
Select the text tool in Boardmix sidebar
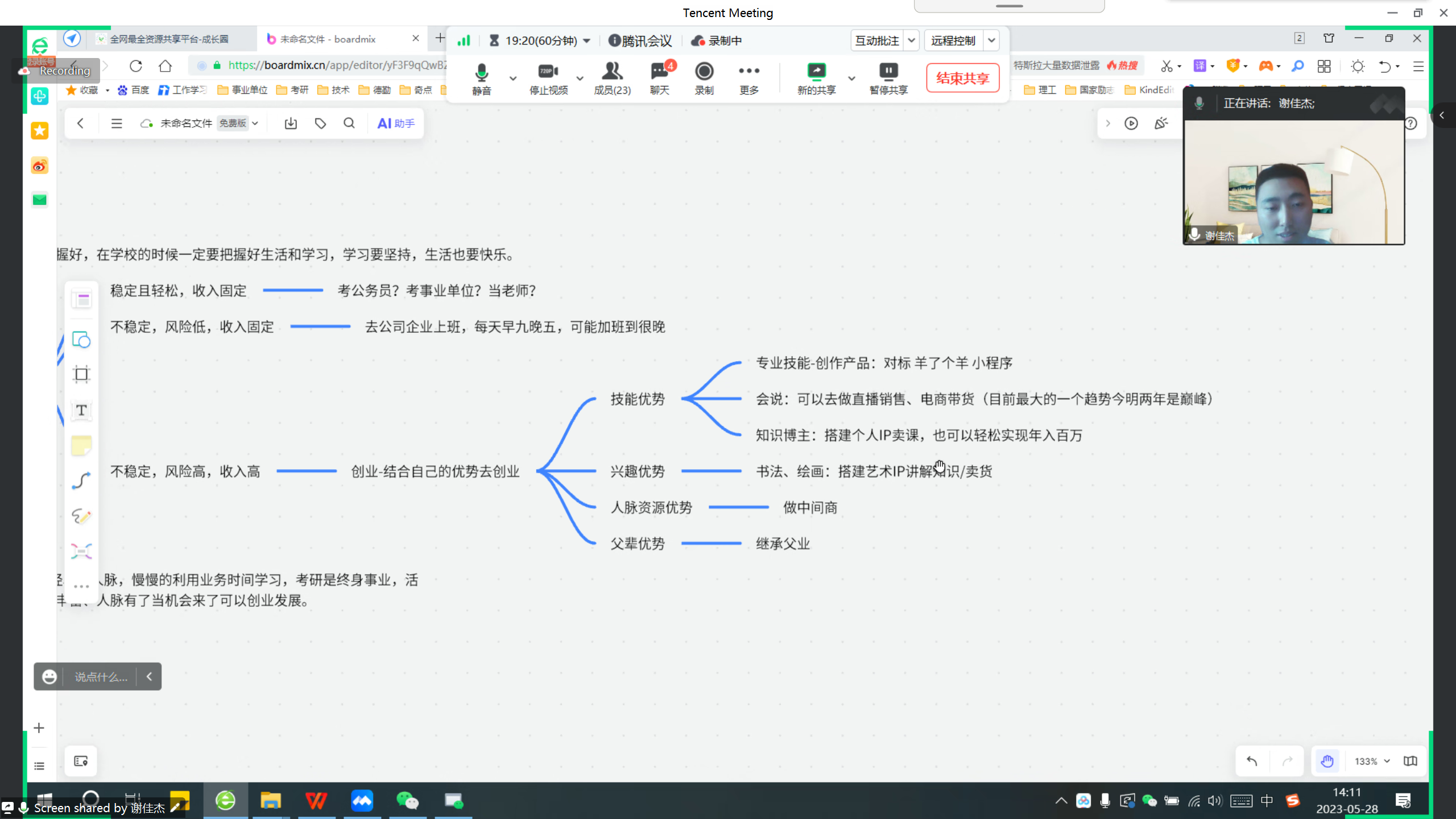(81, 410)
